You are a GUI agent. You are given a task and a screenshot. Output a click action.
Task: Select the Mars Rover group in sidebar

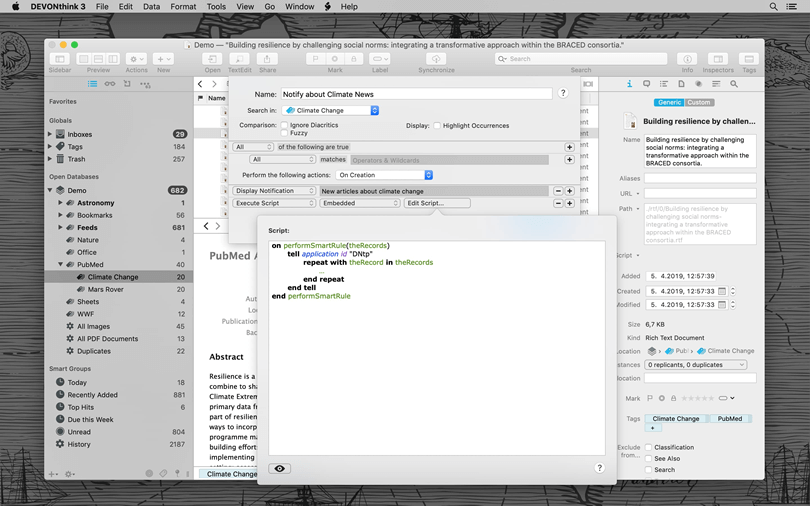pyautogui.click(x=119, y=289)
